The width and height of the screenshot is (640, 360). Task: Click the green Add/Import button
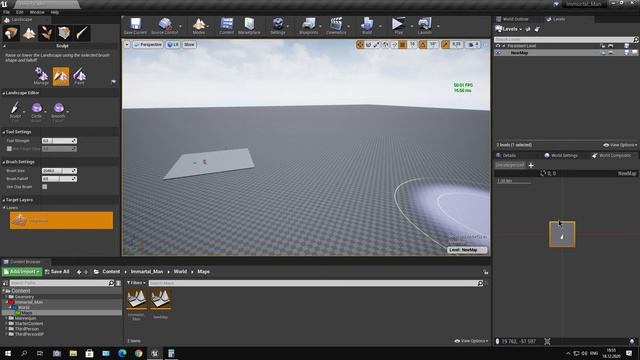click(22, 272)
